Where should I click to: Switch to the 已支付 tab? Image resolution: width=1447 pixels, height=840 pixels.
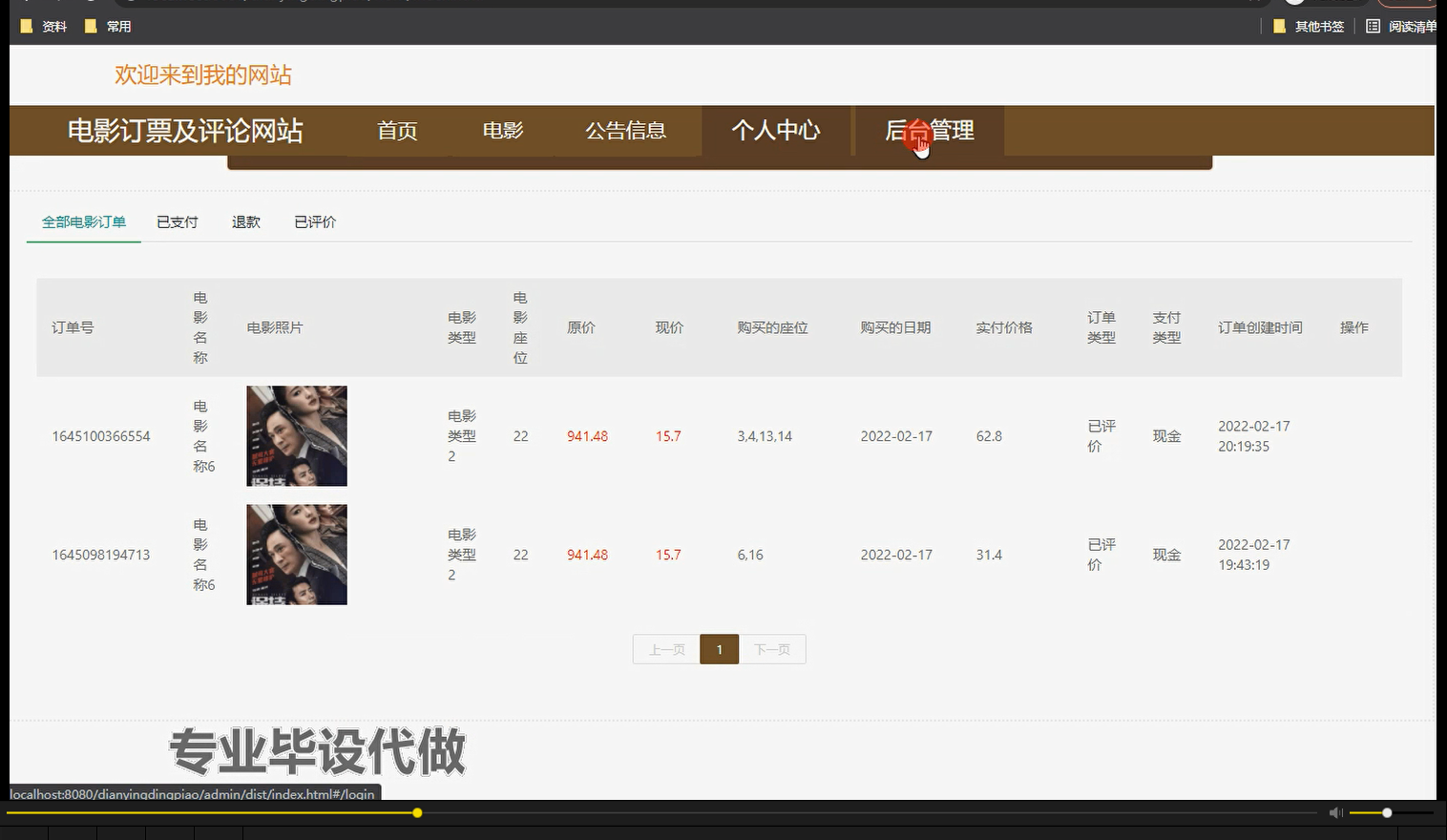tap(178, 221)
